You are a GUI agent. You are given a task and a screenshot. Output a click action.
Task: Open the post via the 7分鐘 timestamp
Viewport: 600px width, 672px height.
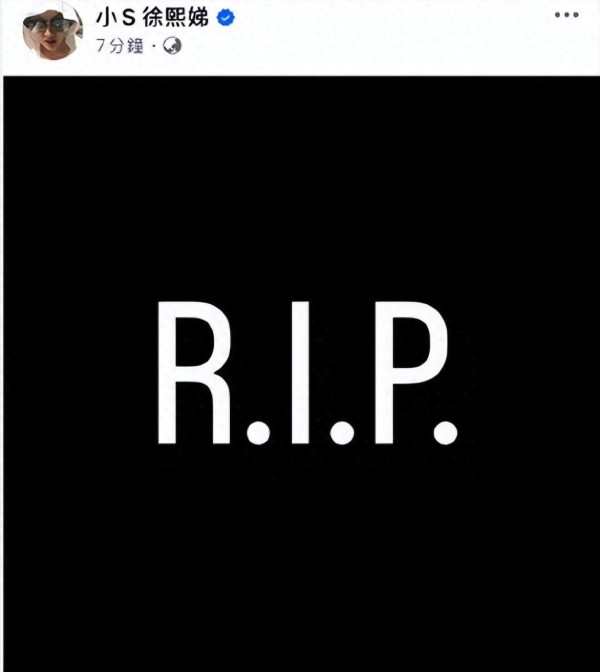(x=120, y=45)
